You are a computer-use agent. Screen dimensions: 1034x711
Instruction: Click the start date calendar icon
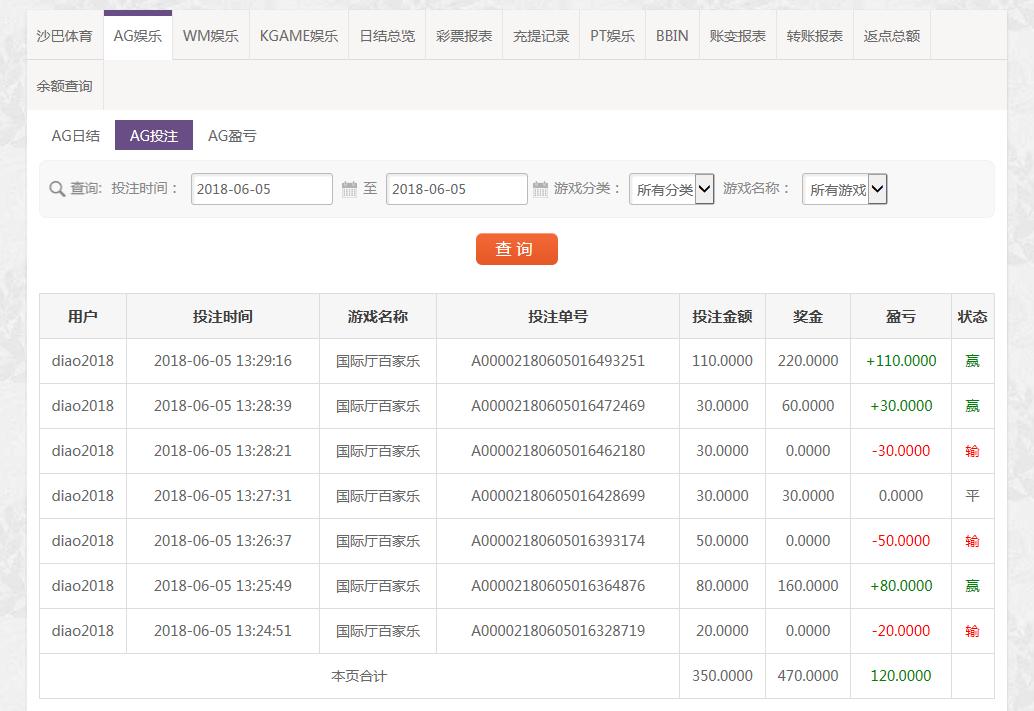point(349,189)
